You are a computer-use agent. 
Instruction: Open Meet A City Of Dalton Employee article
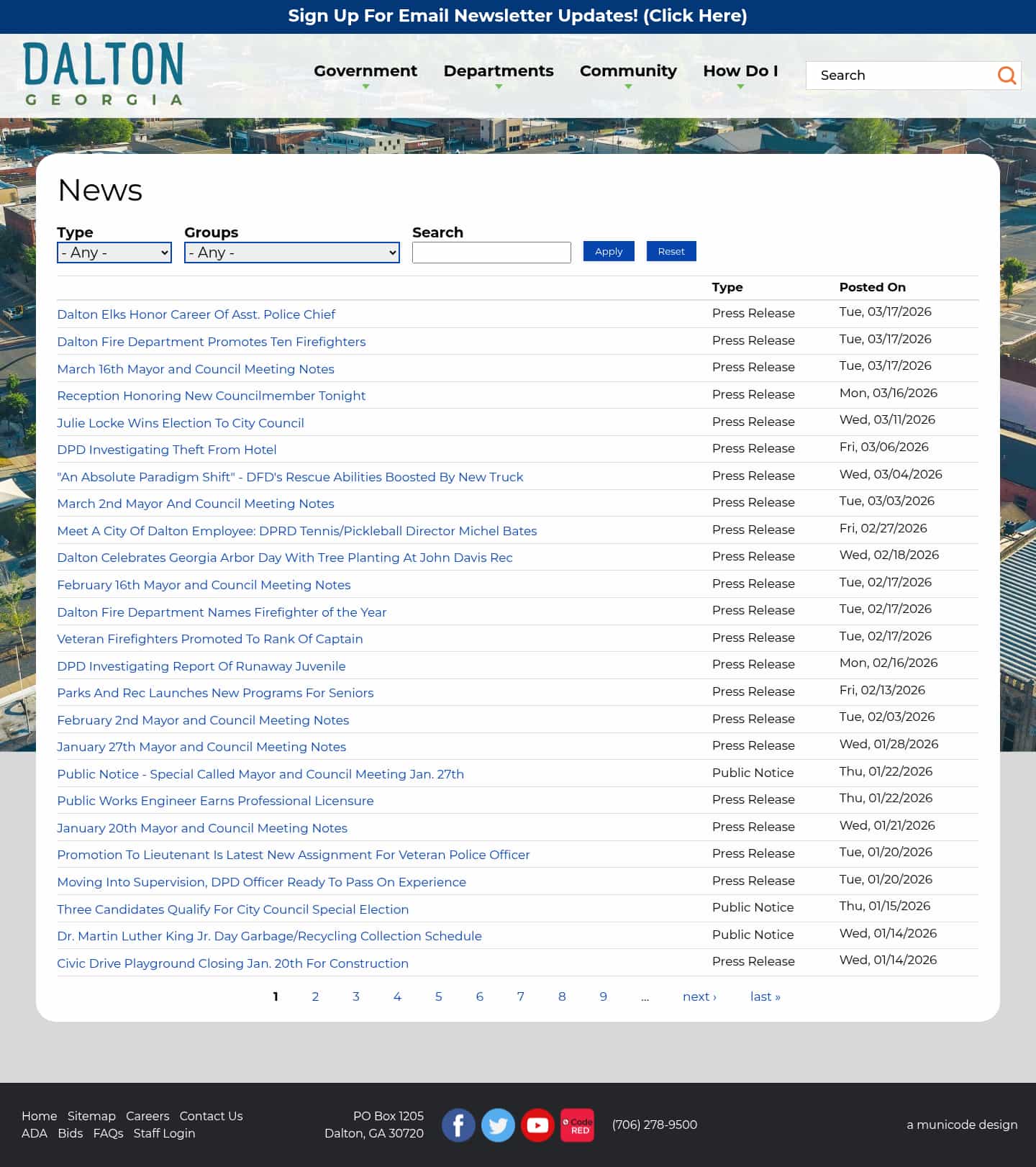[x=297, y=531]
